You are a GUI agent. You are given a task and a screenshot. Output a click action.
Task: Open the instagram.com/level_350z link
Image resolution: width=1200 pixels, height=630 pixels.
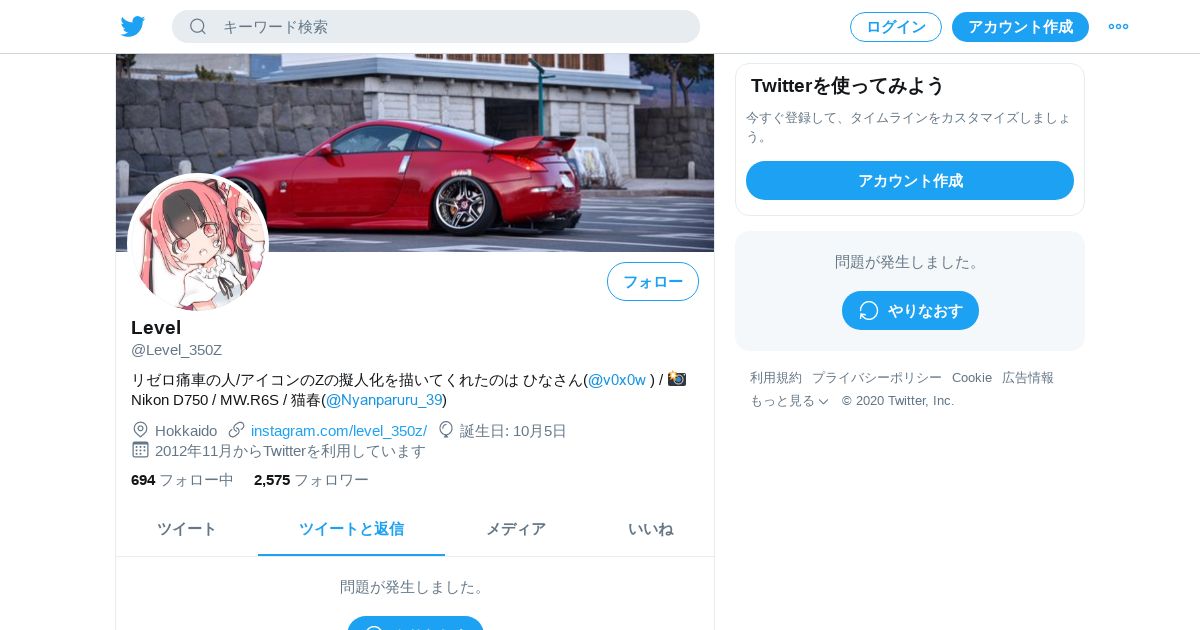click(x=339, y=431)
